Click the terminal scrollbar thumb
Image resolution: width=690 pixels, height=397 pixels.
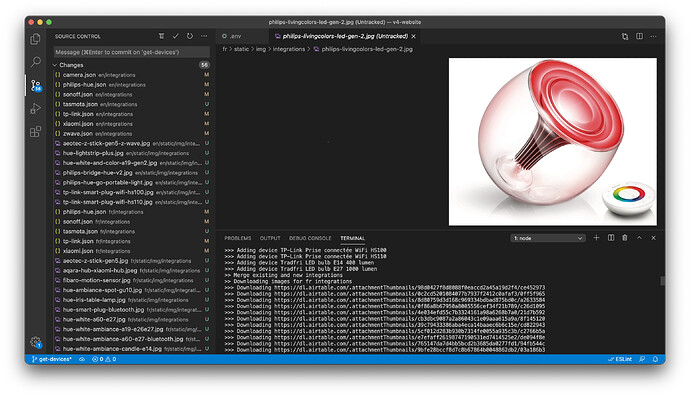(662, 280)
